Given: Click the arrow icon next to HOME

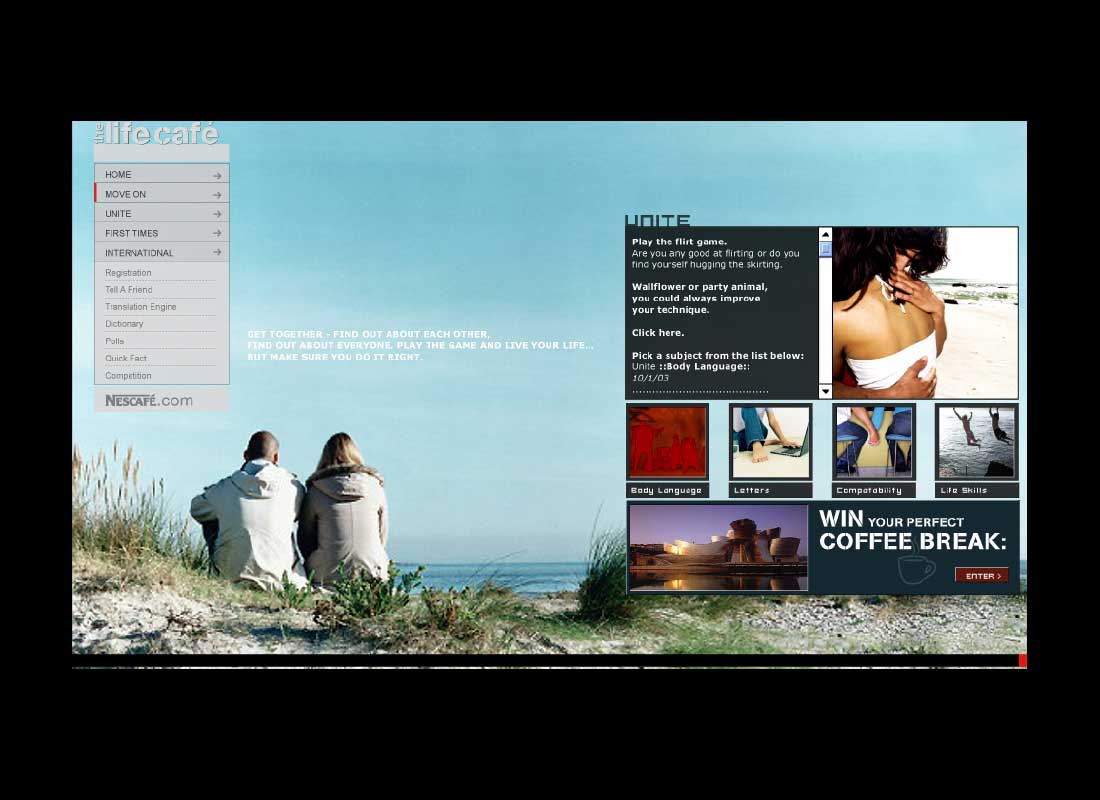Looking at the screenshot, I should (217, 175).
